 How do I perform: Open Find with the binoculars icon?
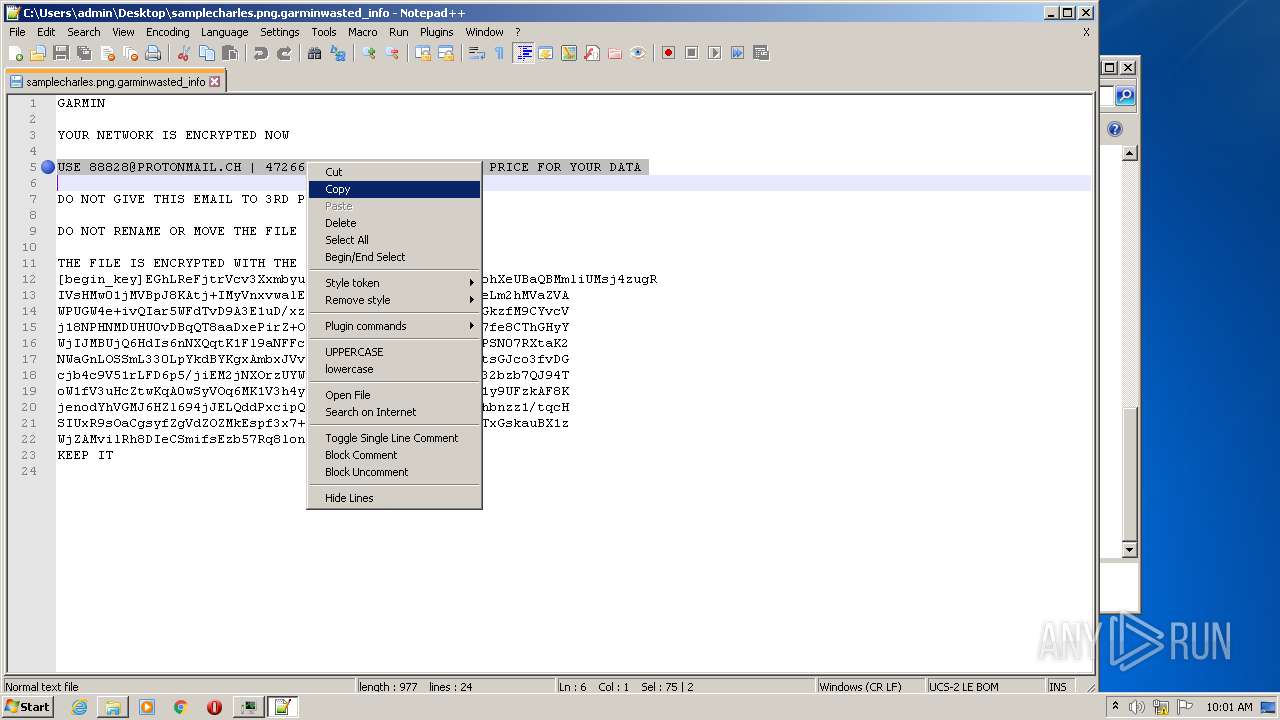pos(315,53)
